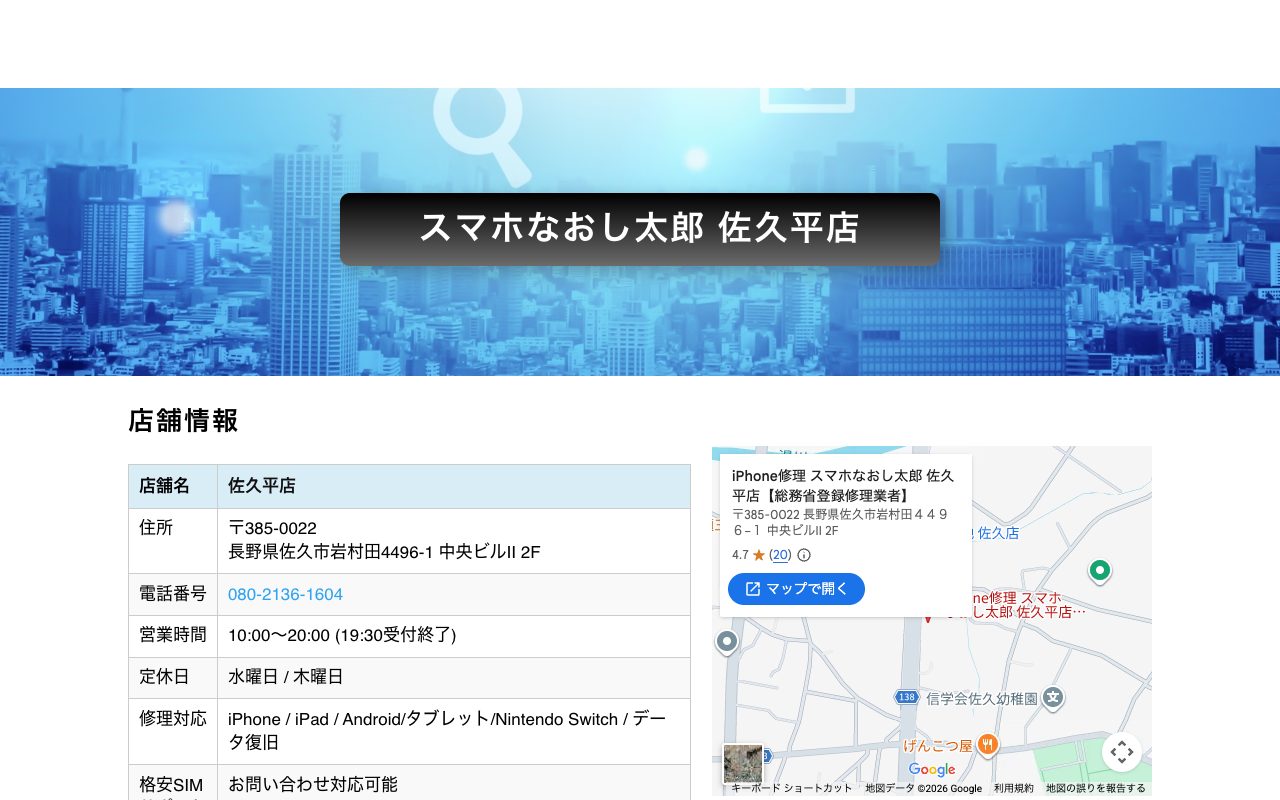This screenshot has height=800, width=1280.
Task: Click the 地図データ ©2026 Google text
Action: tap(924, 788)
